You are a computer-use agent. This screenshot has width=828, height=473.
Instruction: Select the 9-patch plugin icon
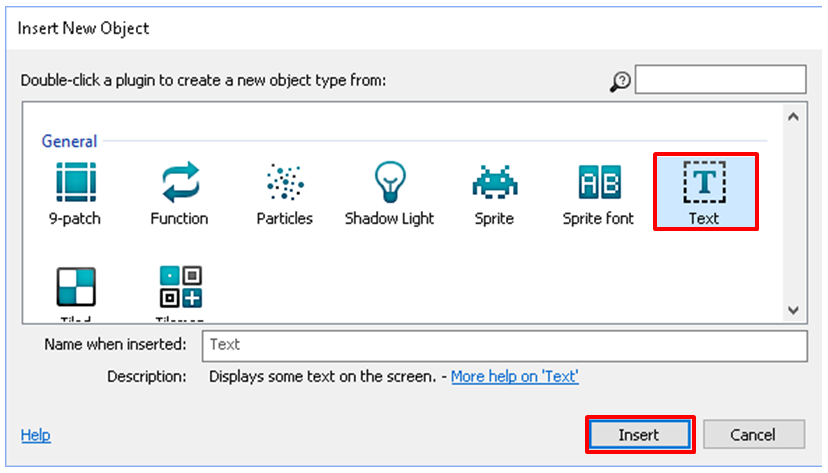[x=75, y=183]
